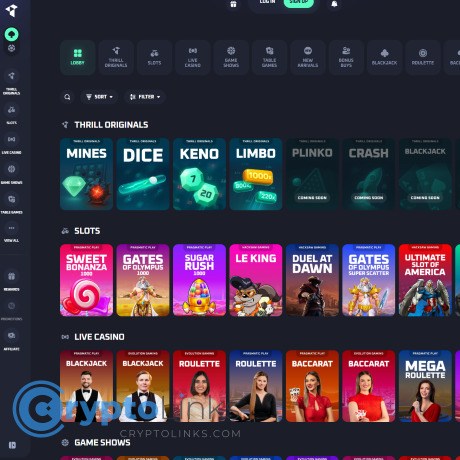Viewport: 460px width, 460px height.
Task: Open the Mines game tile
Action: tap(86, 174)
